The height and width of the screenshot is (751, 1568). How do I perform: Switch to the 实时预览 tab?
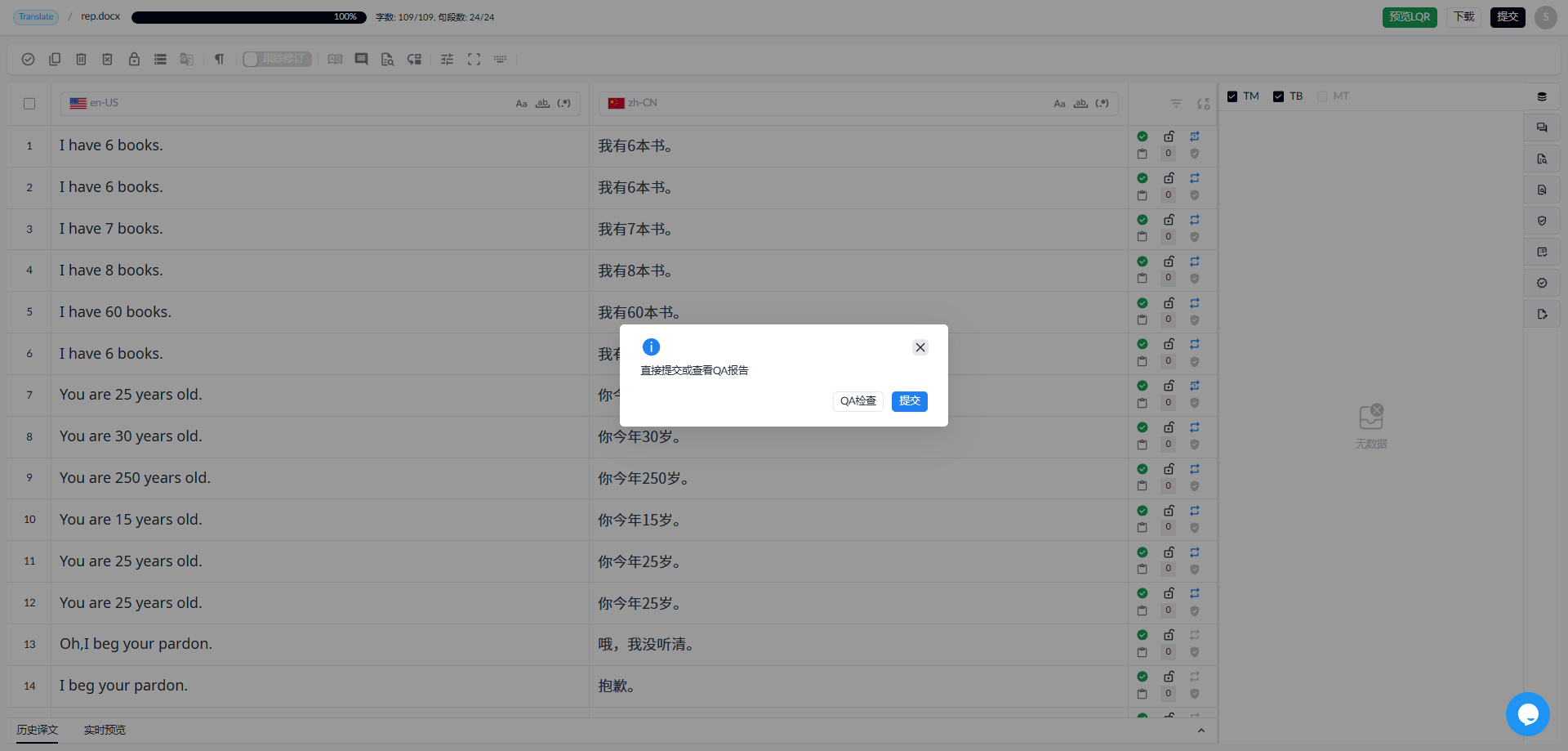[x=105, y=731]
